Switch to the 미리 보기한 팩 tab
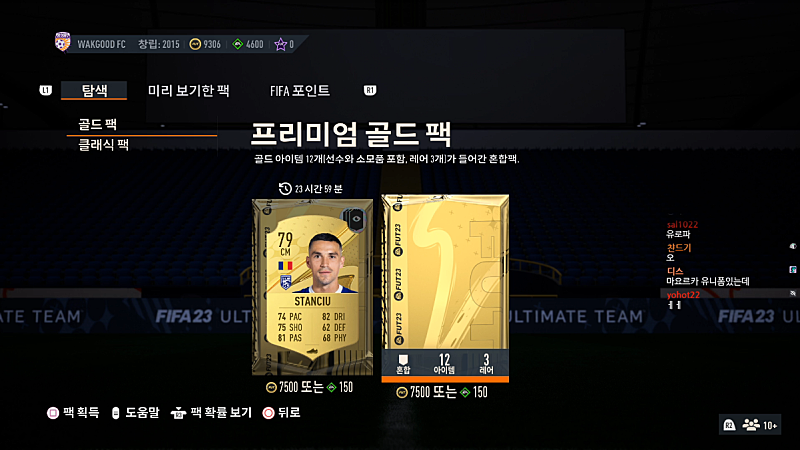The height and width of the screenshot is (450, 800). click(188, 90)
